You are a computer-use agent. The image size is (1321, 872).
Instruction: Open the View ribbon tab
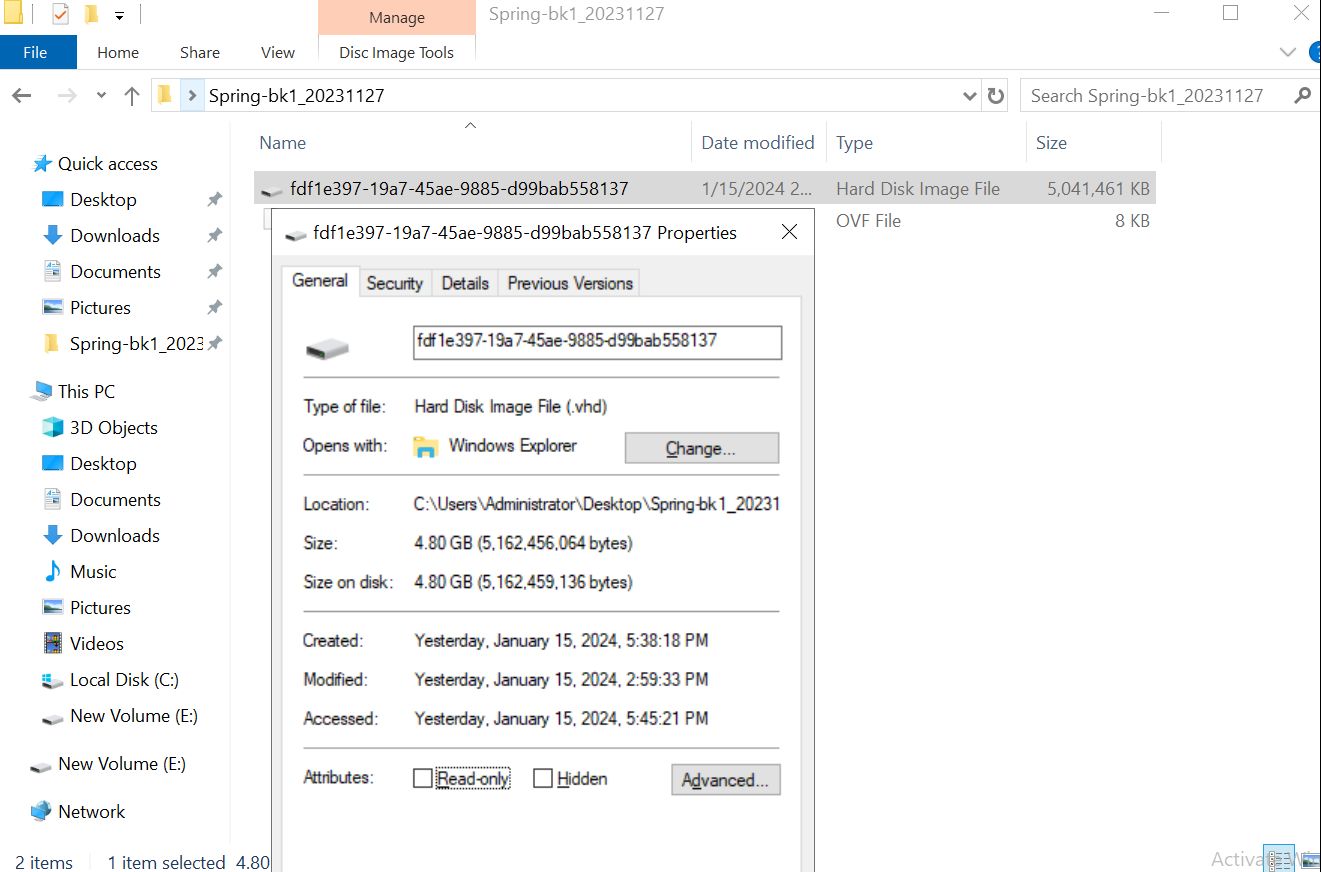coord(278,52)
